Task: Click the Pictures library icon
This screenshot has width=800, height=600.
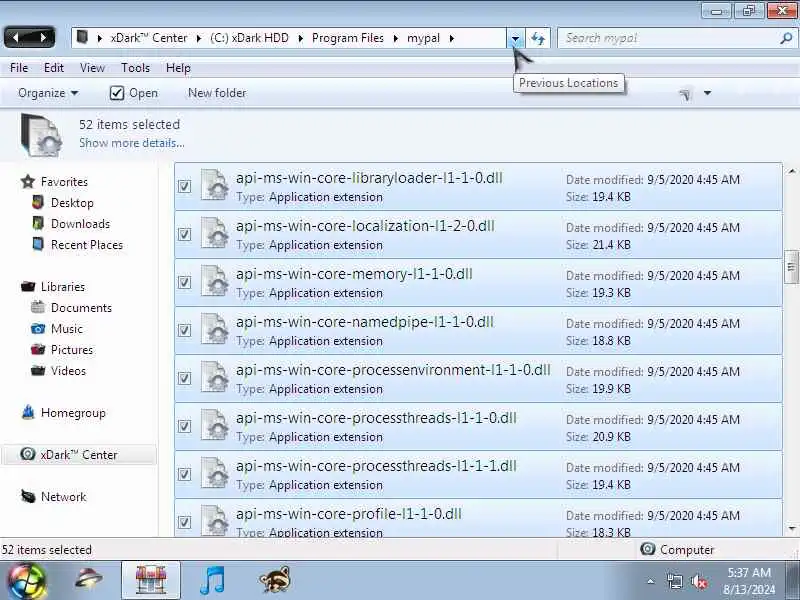Action: click(38, 349)
